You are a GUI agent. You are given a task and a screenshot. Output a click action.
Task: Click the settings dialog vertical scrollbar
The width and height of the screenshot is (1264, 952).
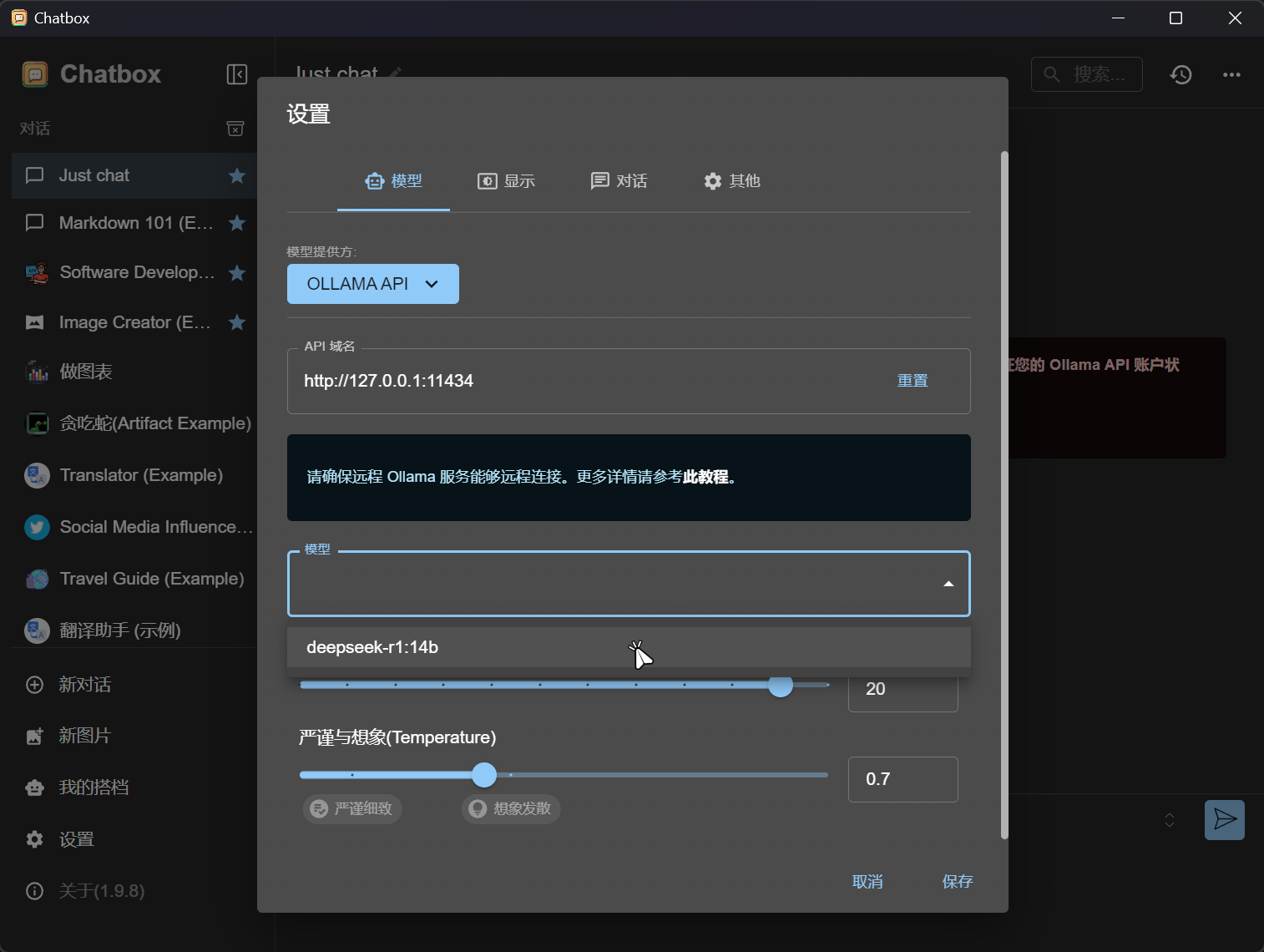pos(1004,495)
